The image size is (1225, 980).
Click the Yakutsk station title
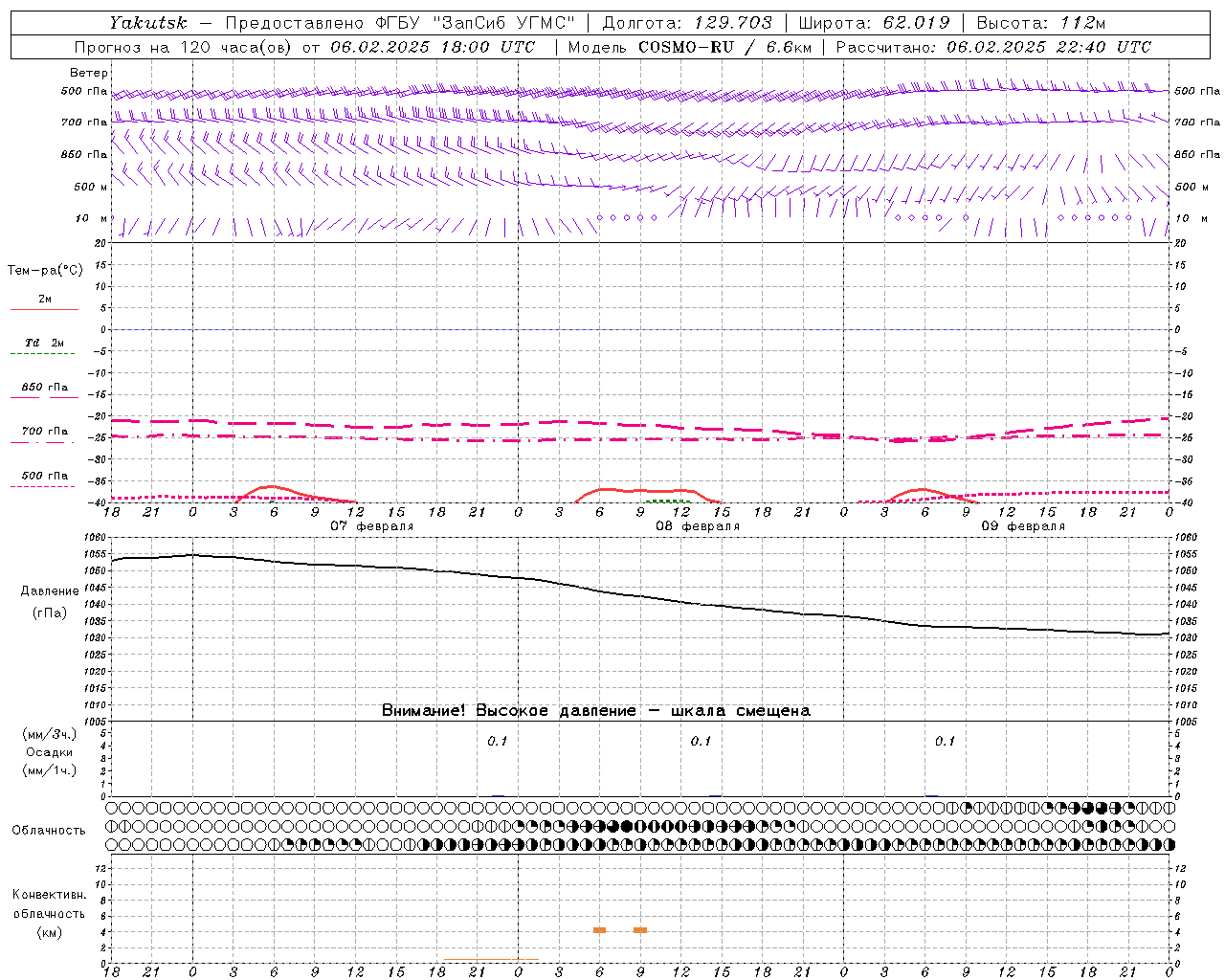[x=147, y=22]
